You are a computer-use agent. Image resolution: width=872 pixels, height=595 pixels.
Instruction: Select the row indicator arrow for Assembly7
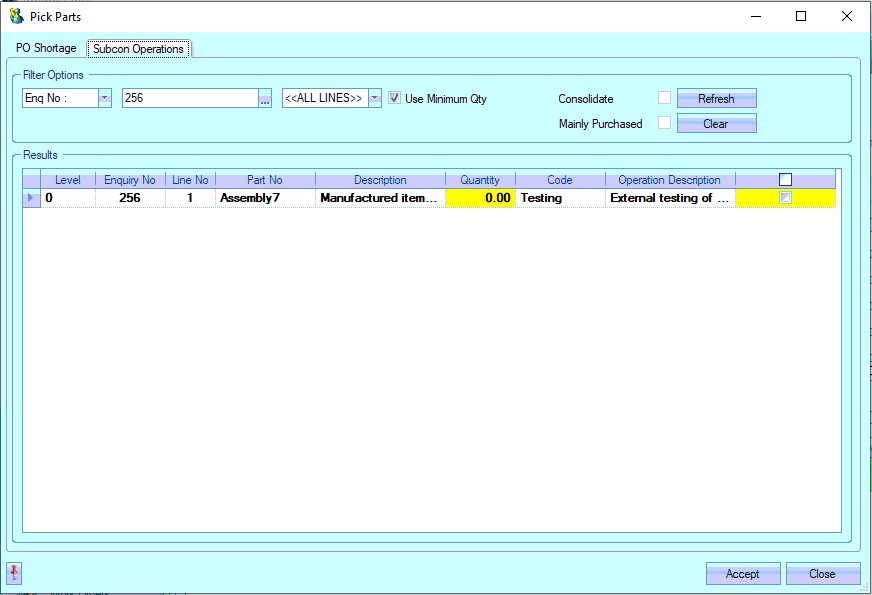click(x=30, y=198)
